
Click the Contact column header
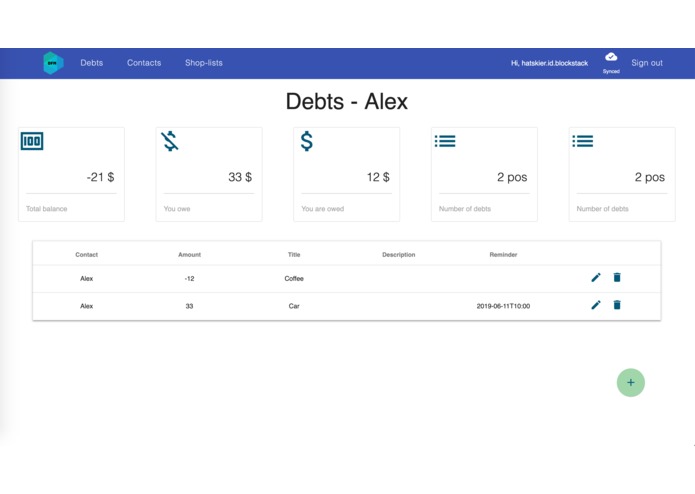click(x=86, y=255)
